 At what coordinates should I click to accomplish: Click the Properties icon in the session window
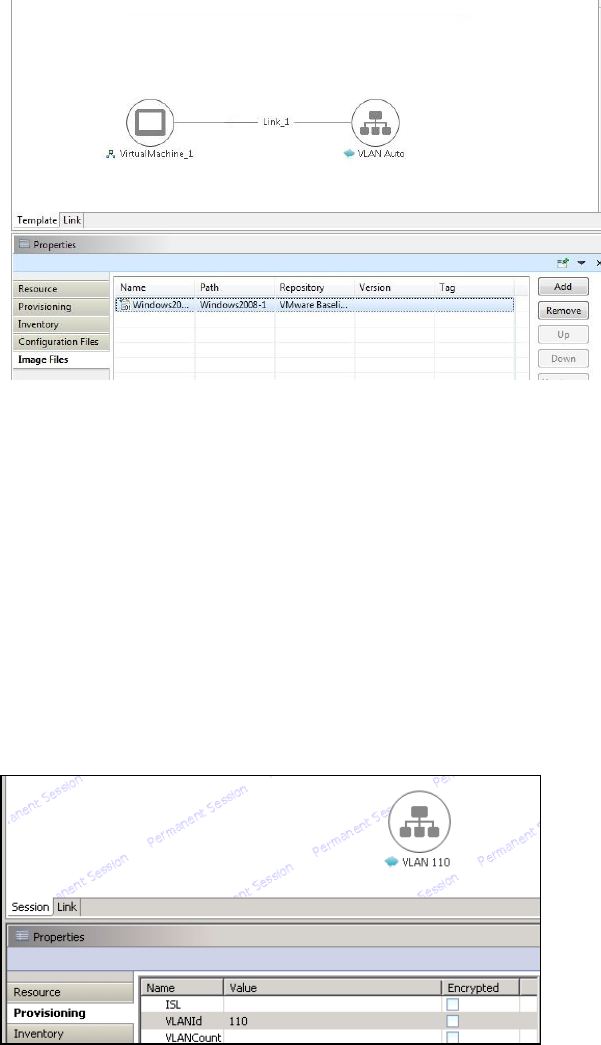click(22, 936)
